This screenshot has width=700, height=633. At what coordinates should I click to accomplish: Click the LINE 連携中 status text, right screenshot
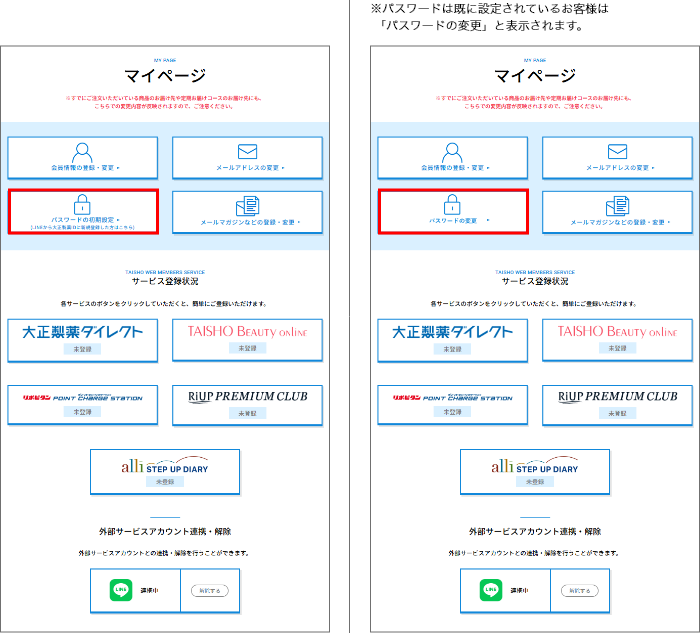tap(519, 590)
